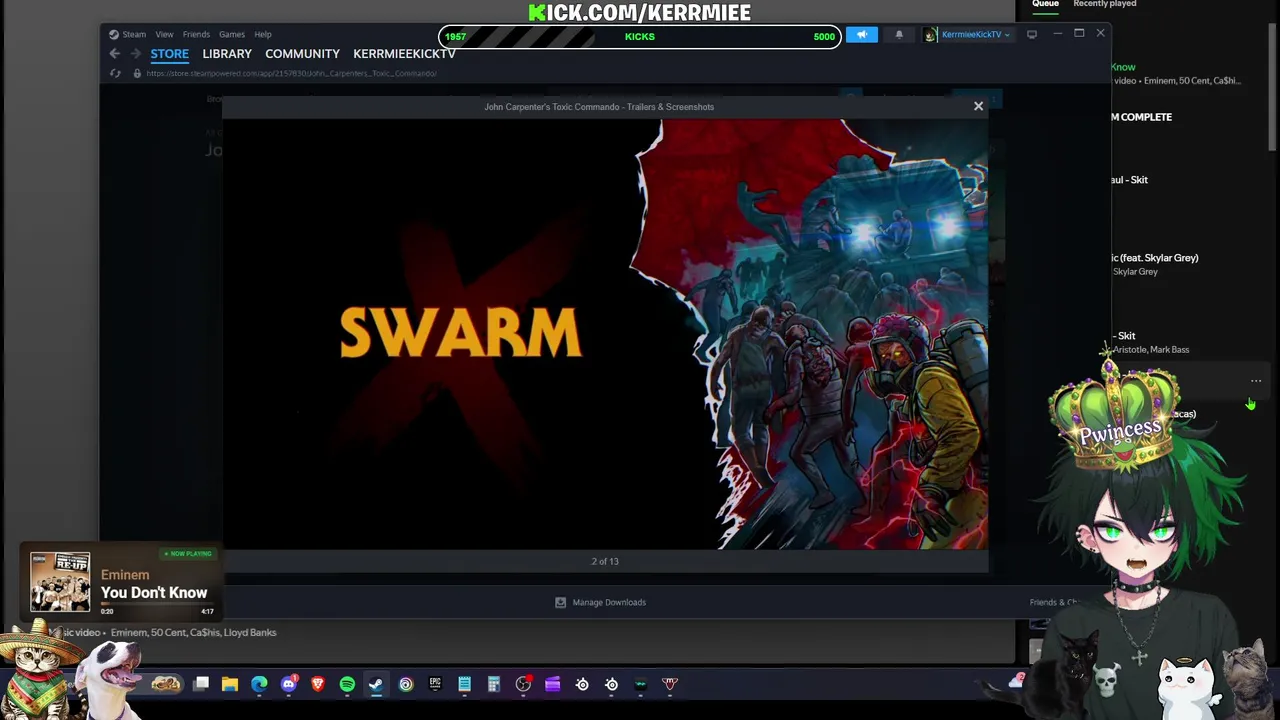Switch to the COMMUNITY tab
The image size is (1280, 720).
[x=302, y=54]
